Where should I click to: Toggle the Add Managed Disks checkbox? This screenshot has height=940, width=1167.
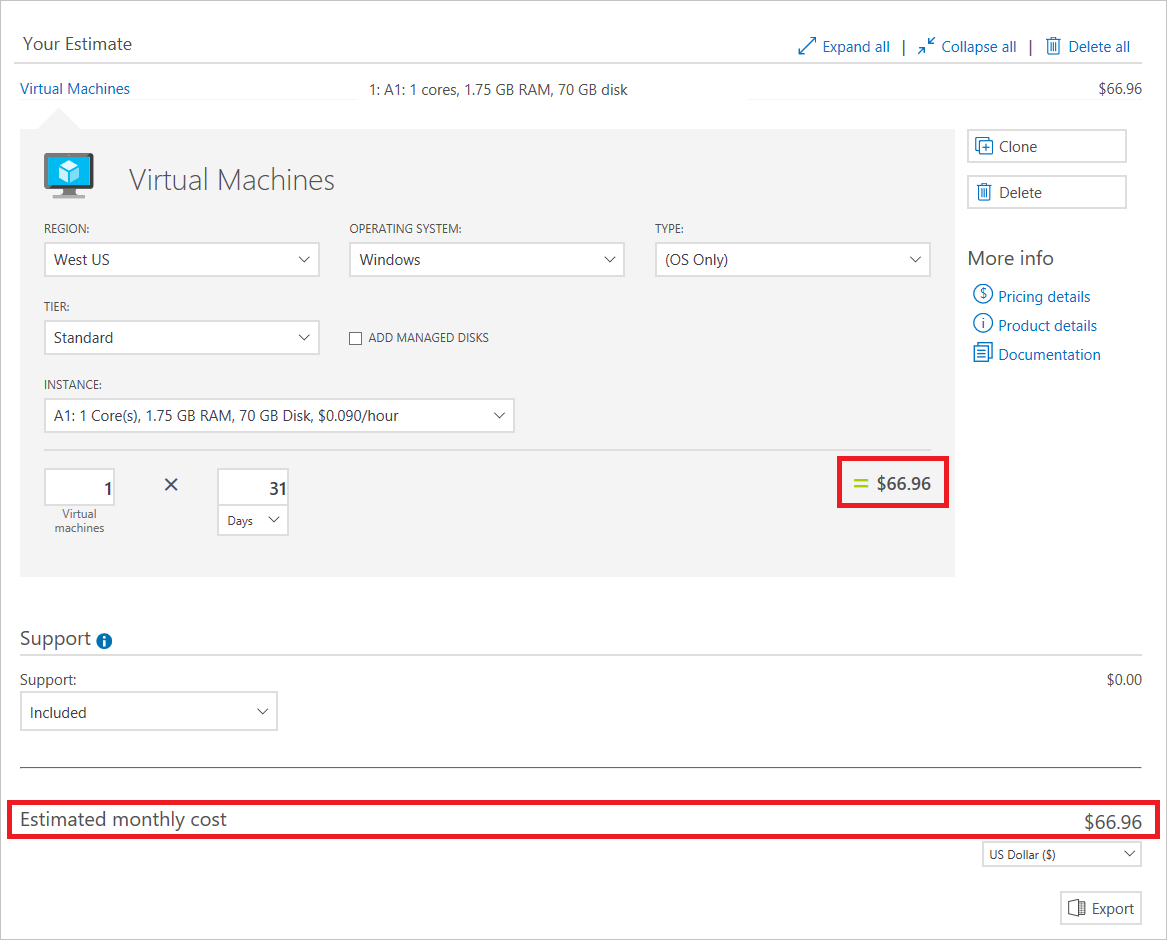pyautogui.click(x=356, y=339)
